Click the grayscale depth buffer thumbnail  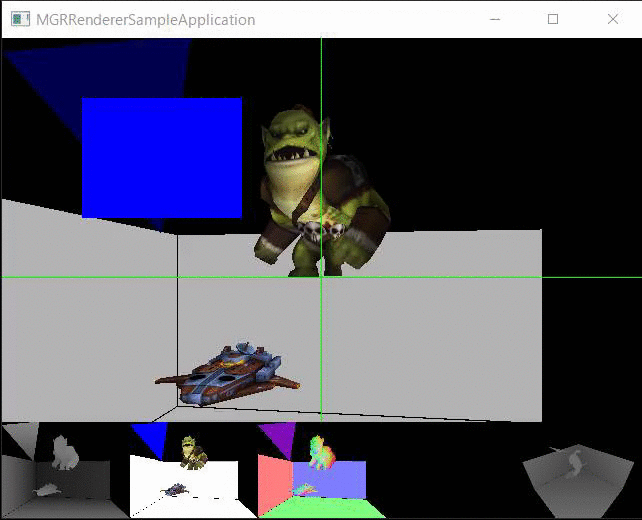click(x=66, y=470)
